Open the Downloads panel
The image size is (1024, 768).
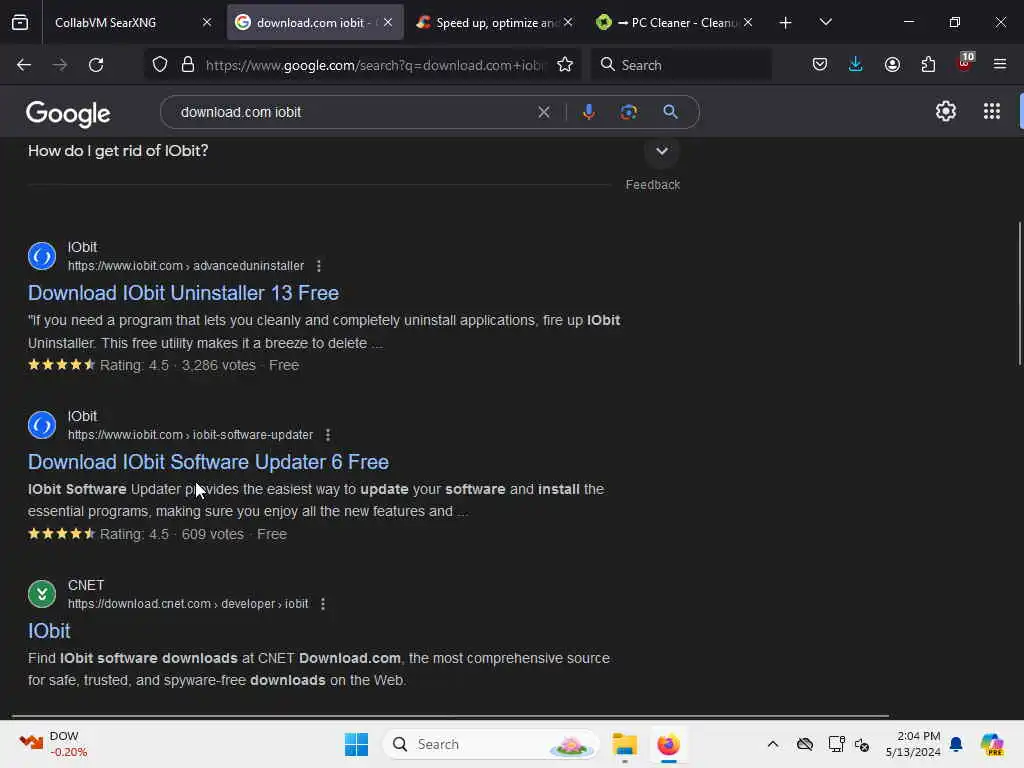click(856, 64)
